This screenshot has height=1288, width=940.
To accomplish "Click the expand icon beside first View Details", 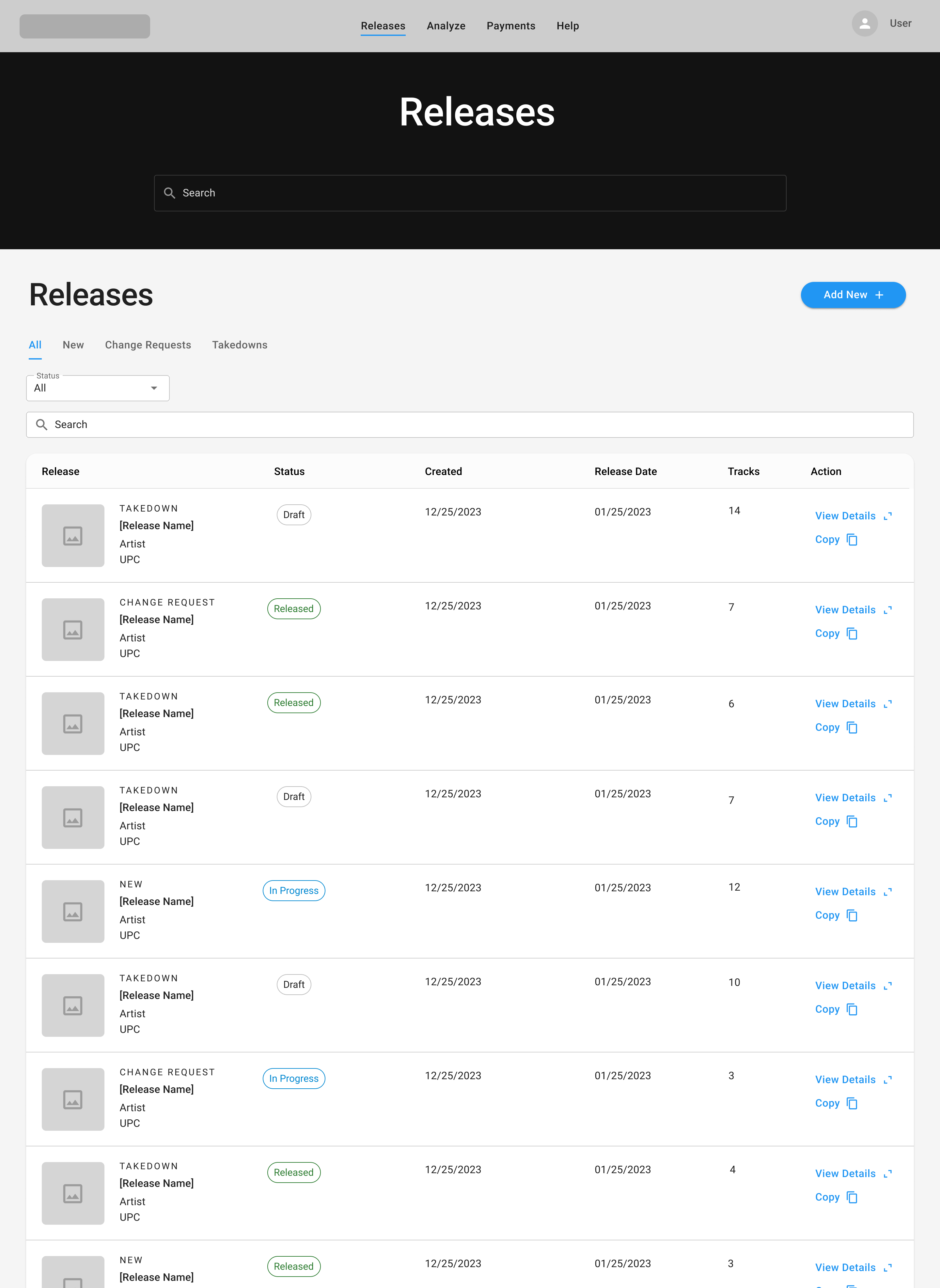I will point(887,516).
